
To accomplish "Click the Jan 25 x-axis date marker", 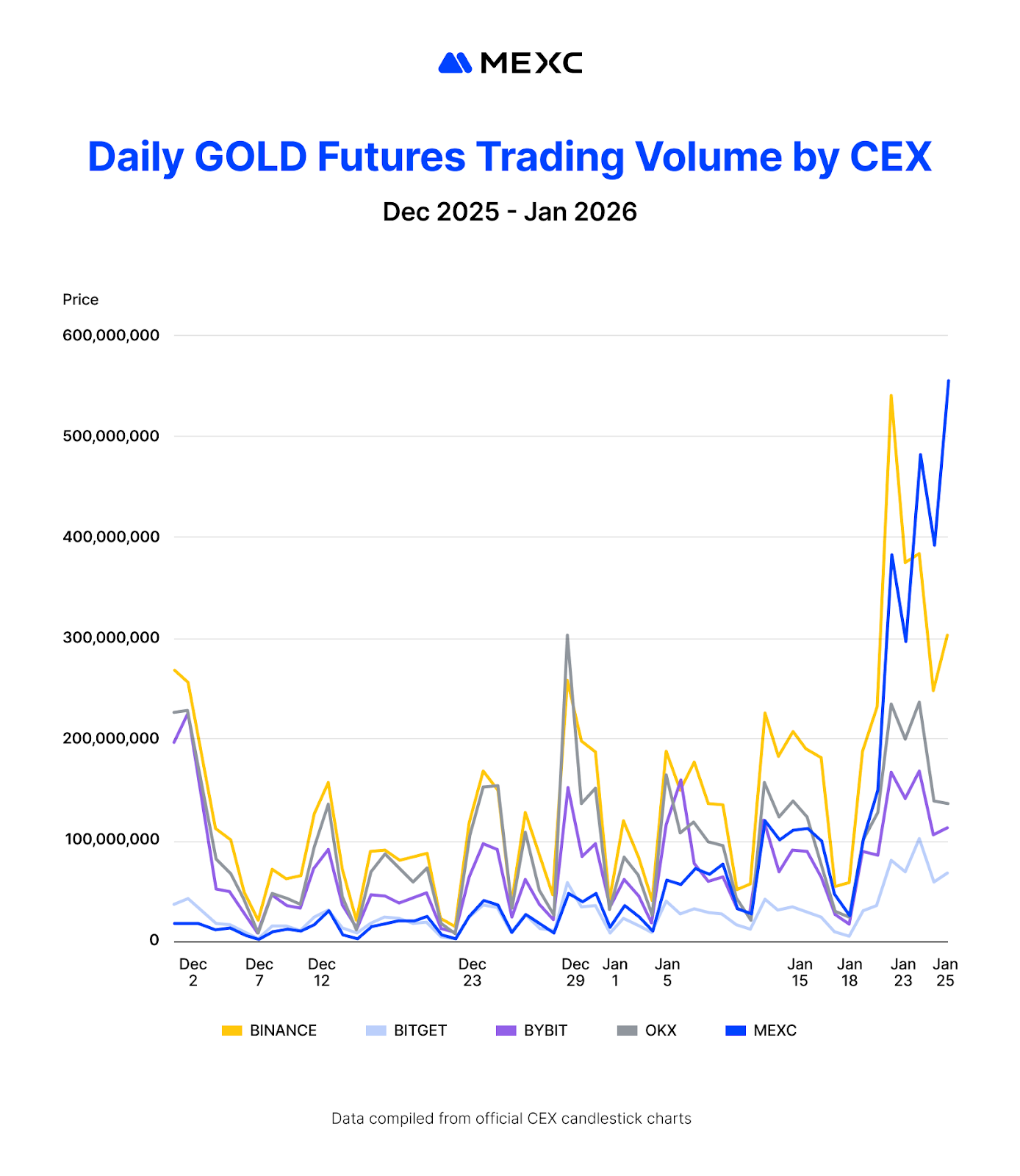I will [945, 972].
